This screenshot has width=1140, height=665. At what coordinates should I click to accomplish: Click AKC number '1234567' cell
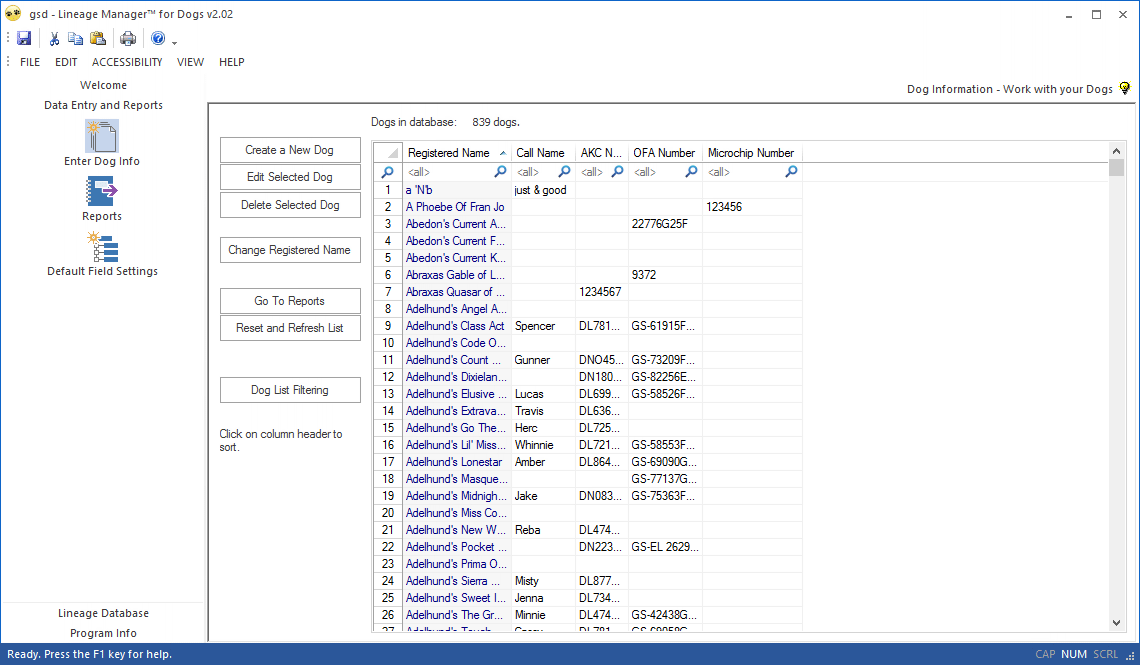602,292
